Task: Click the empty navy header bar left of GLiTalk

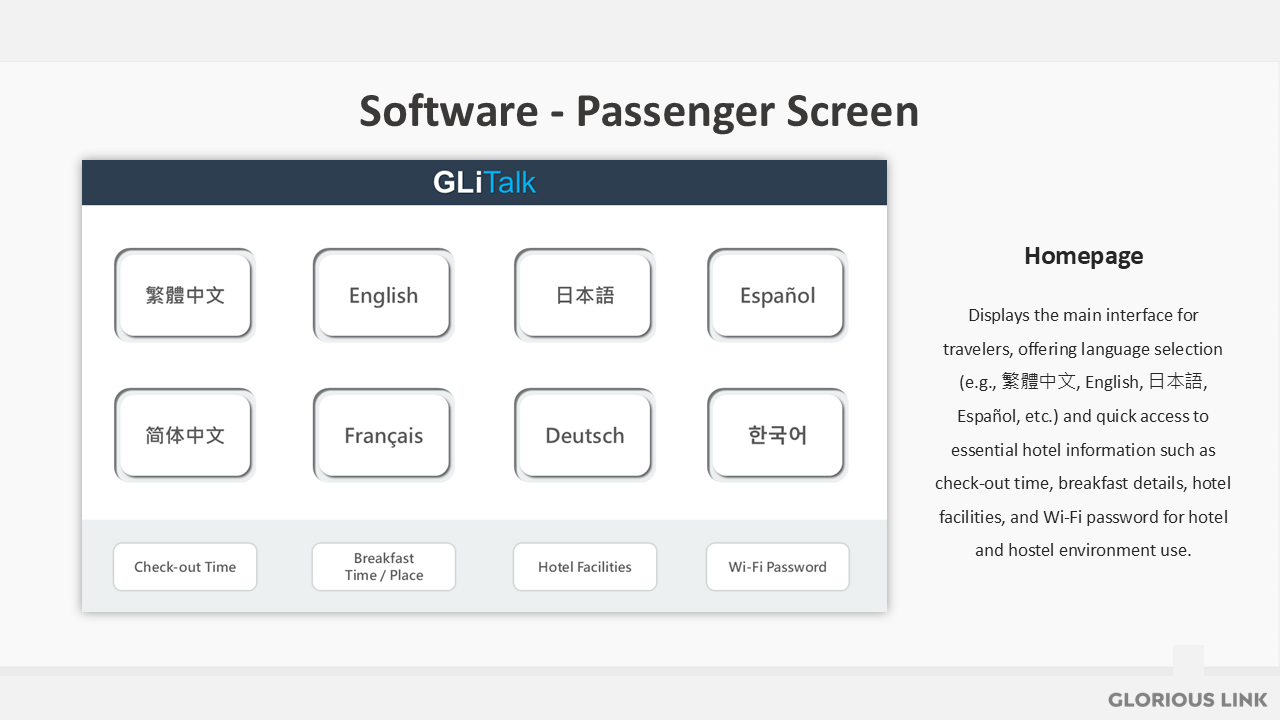Action: [250, 182]
